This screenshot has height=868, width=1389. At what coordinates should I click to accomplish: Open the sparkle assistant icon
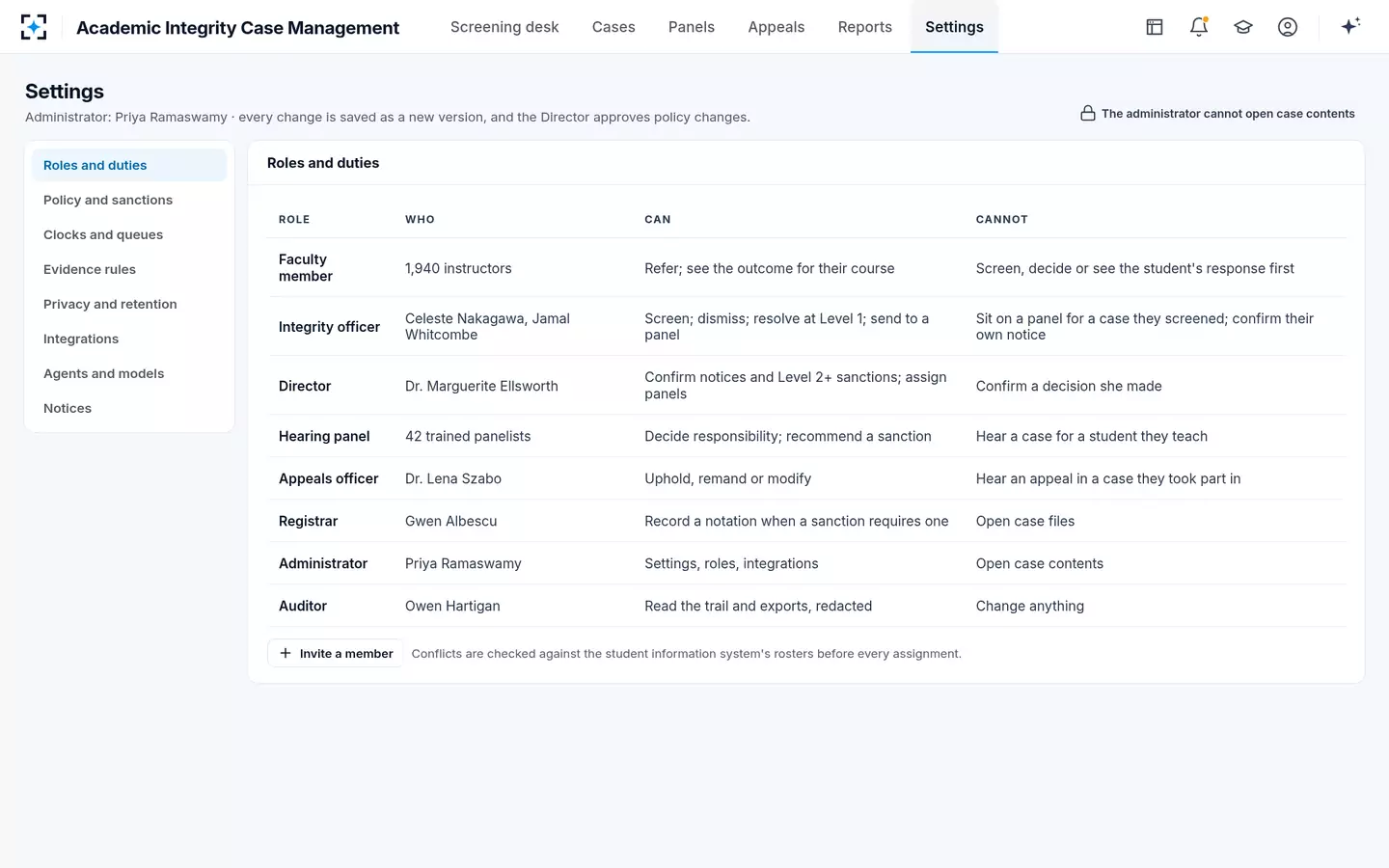[1350, 26]
